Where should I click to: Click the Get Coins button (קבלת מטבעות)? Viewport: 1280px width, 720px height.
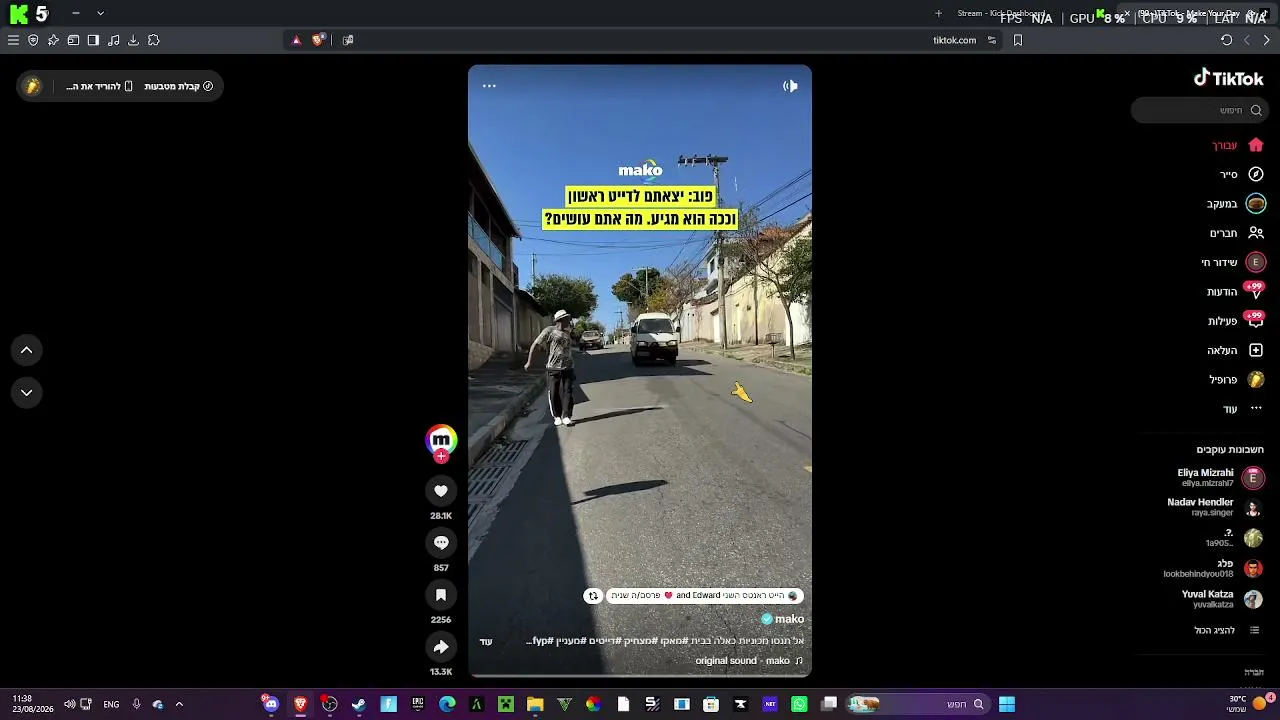(179, 86)
